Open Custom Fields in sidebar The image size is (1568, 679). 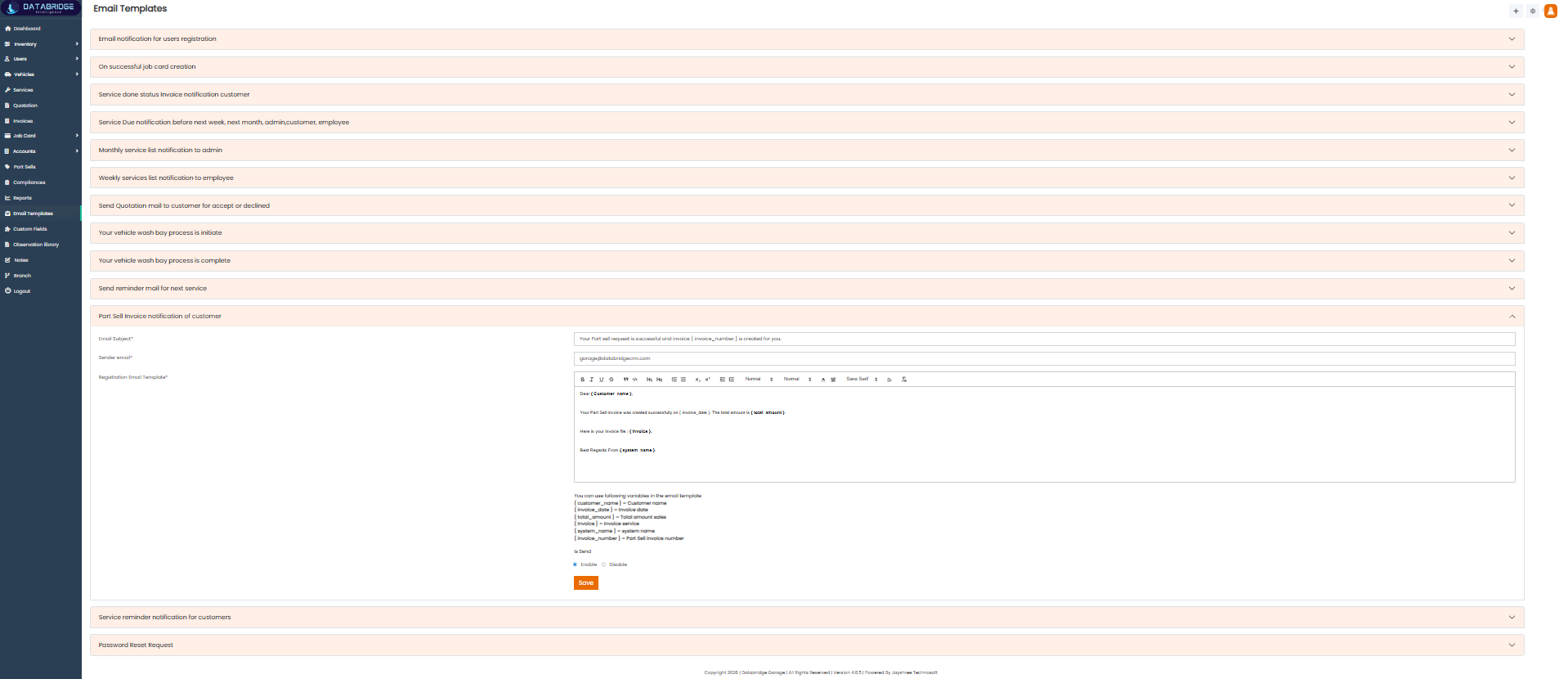(40, 229)
